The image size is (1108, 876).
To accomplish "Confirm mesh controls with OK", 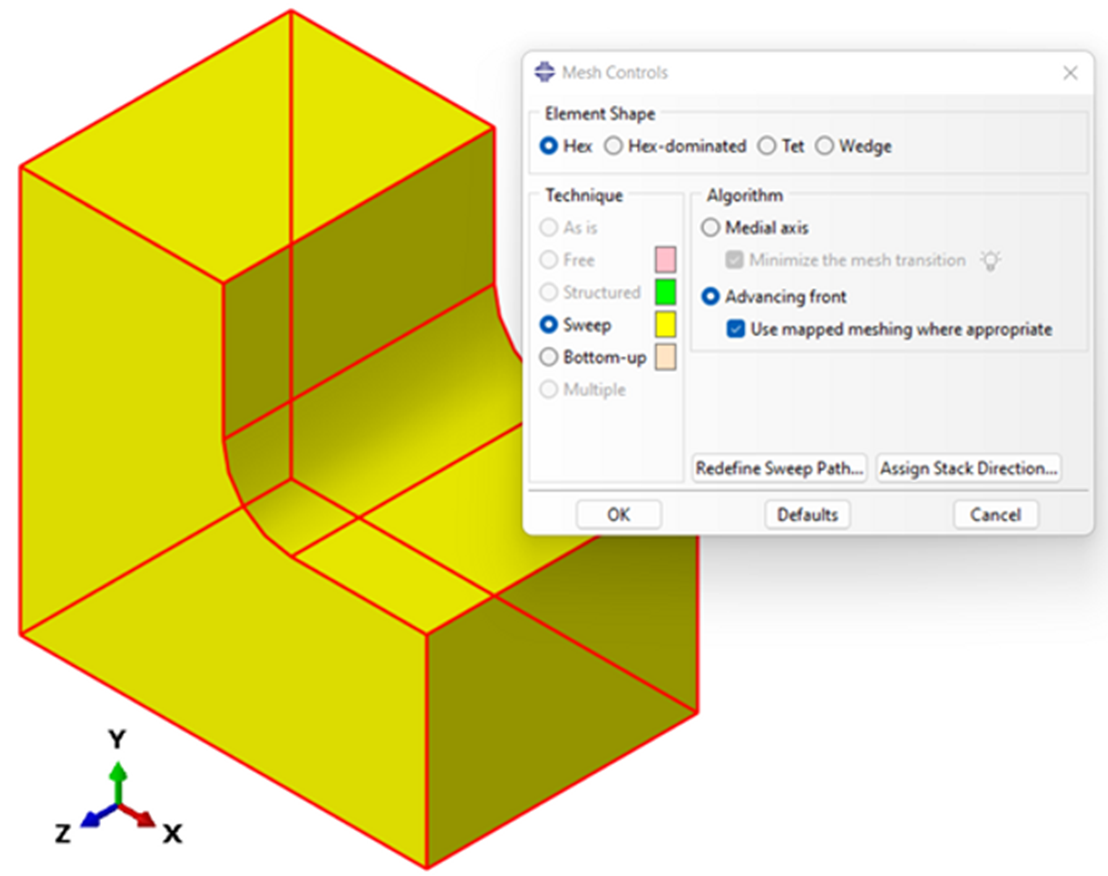I will tap(618, 515).
